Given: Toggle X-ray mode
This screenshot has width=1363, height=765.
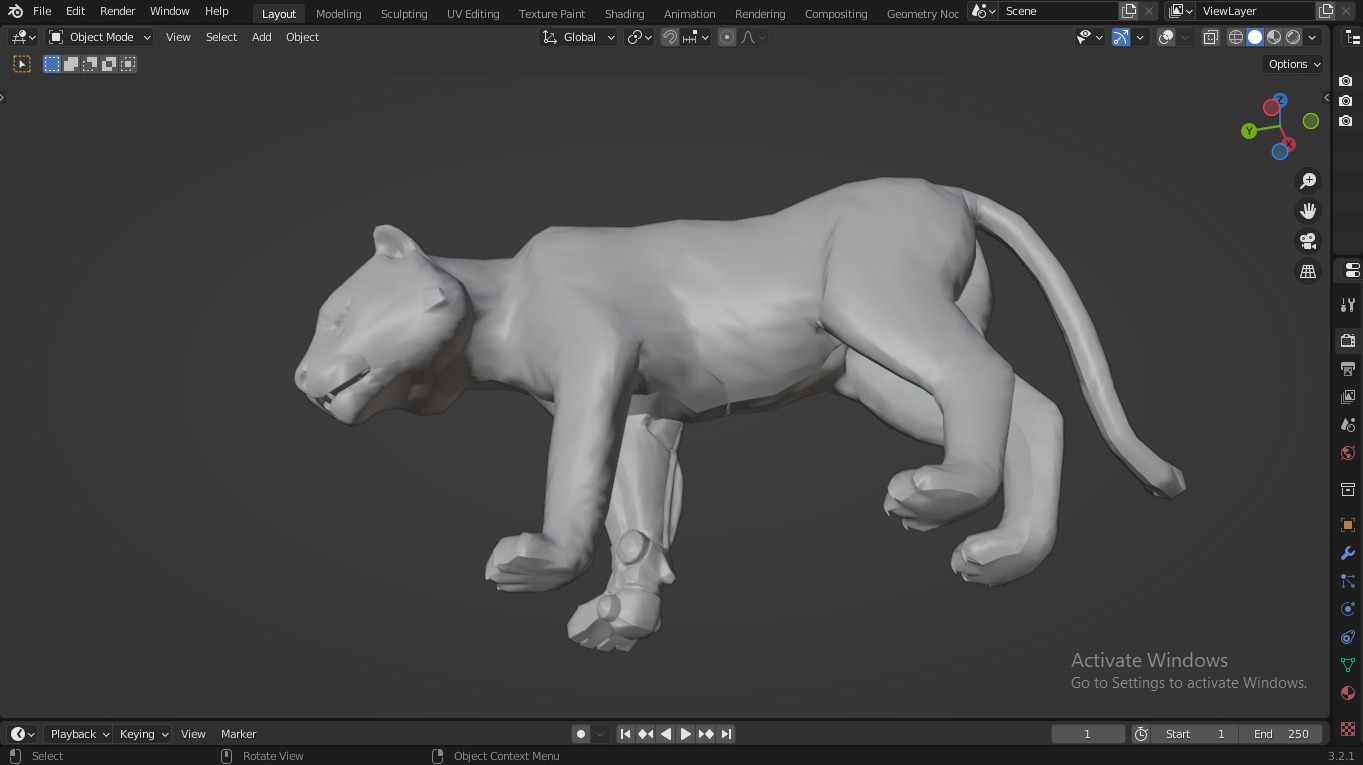Looking at the screenshot, I should [x=1210, y=37].
